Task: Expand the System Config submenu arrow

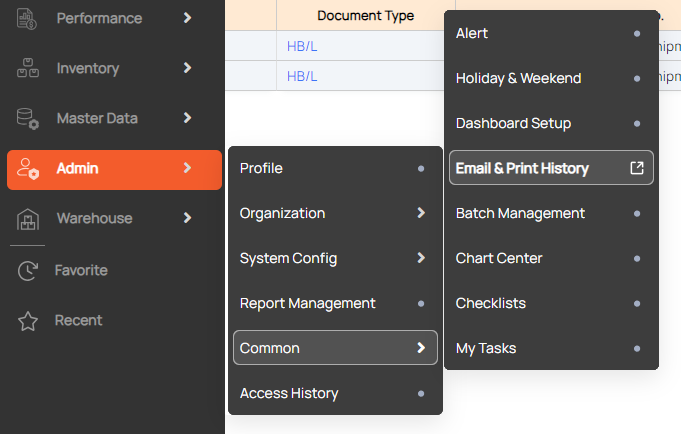Action: click(x=421, y=258)
